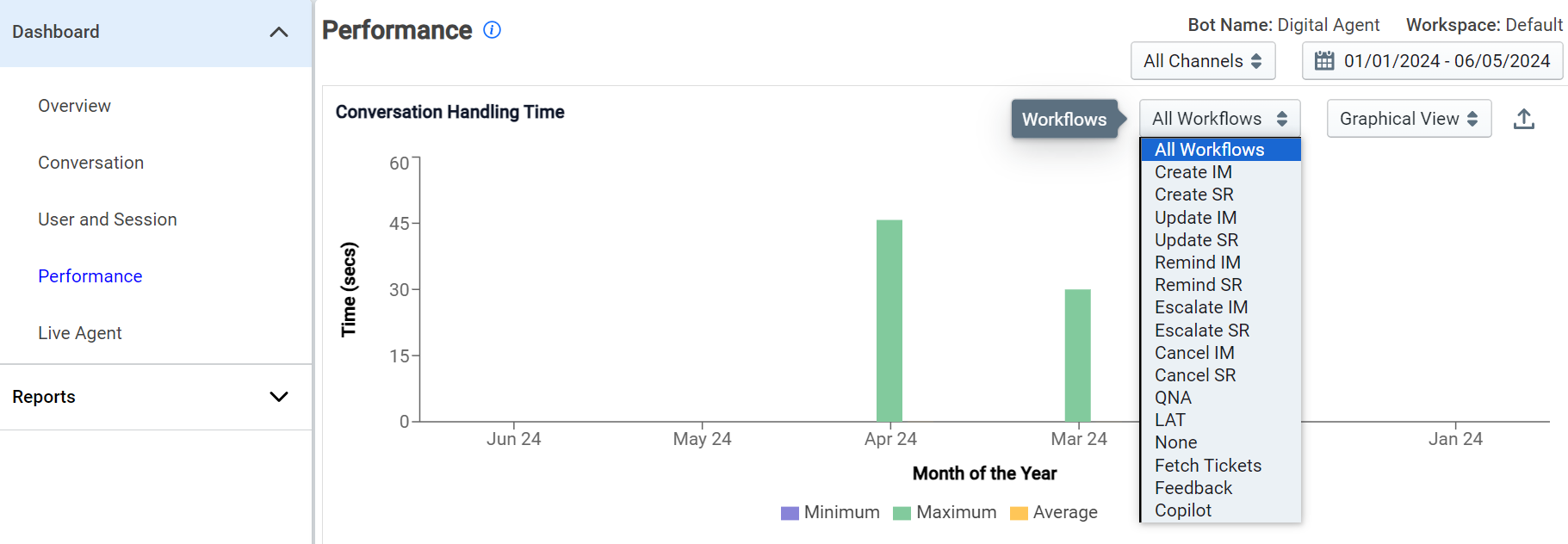1568x544 pixels.
Task: Open the Live Agent page
Action: pyautogui.click(x=80, y=333)
